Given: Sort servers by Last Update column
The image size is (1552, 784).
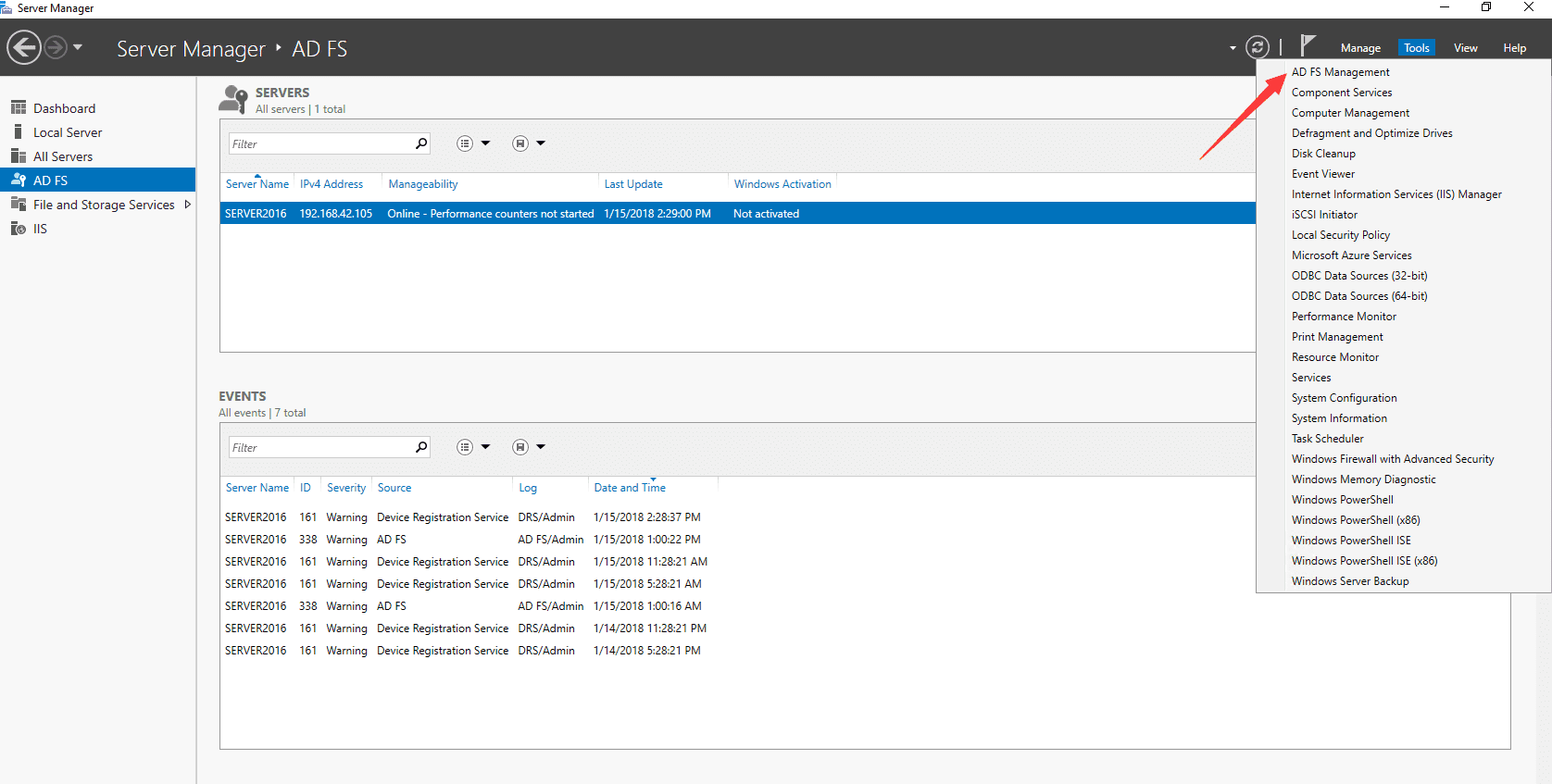Looking at the screenshot, I should pyautogui.click(x=633, y=184).
